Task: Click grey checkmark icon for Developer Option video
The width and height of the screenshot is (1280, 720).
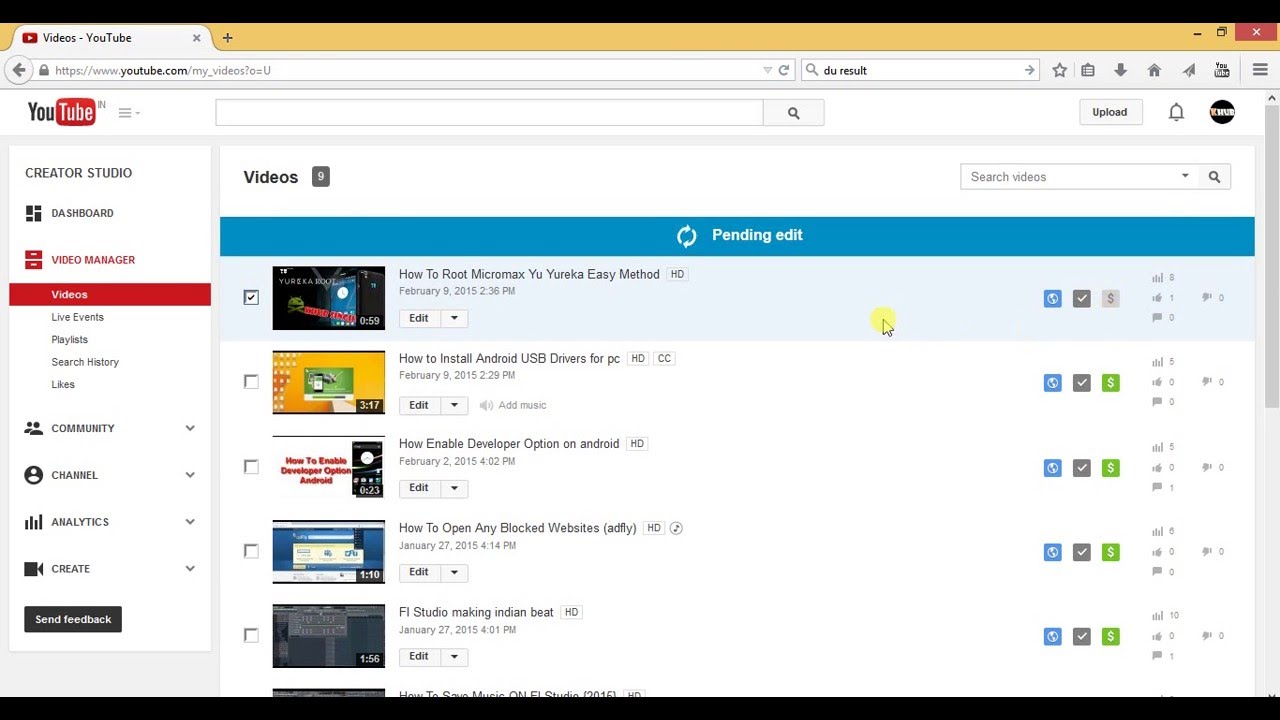Action: click(x=1081, y=467)
